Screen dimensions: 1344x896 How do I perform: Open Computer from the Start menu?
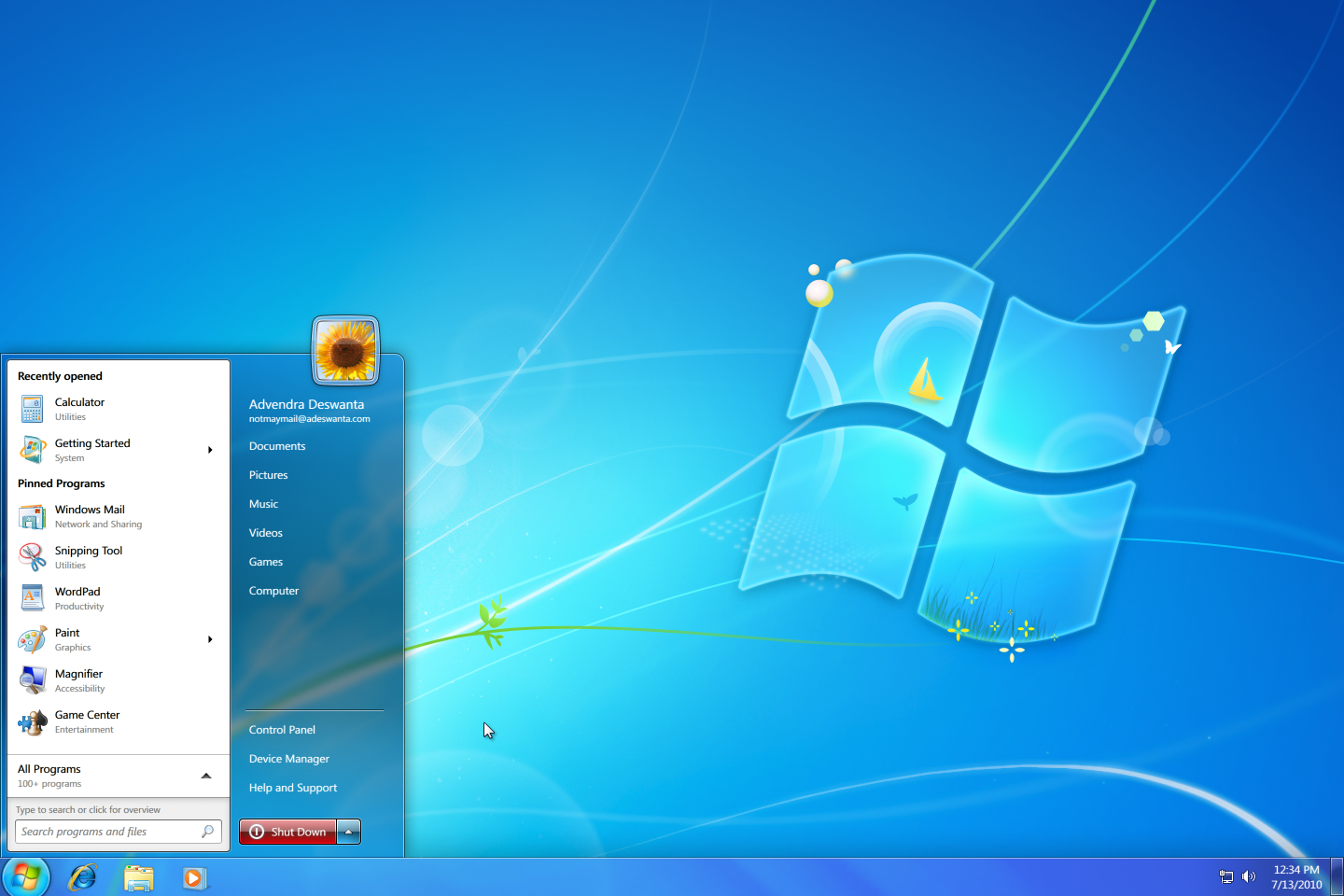click(274, 591)
